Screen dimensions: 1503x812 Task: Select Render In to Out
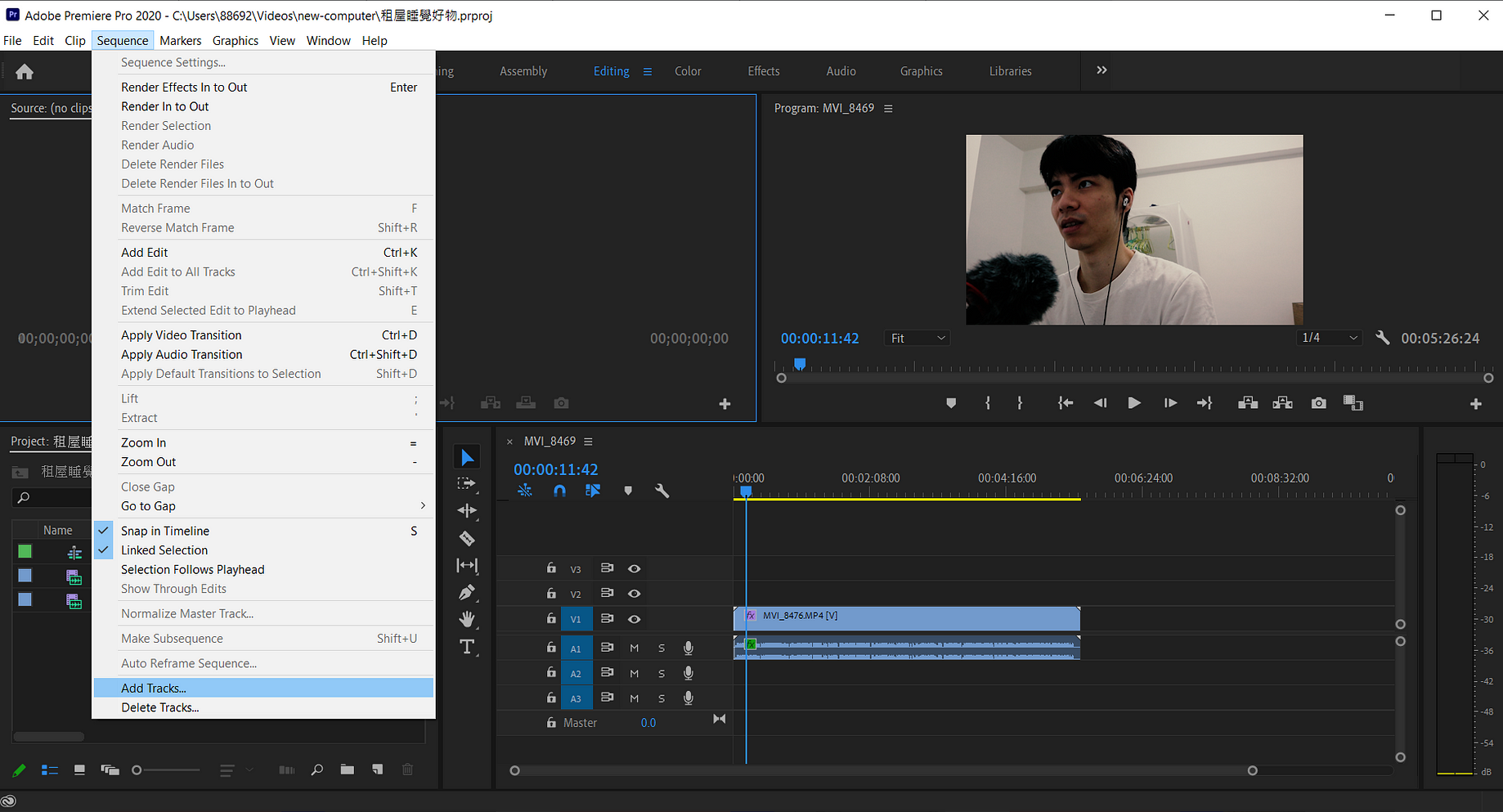click(x=264, y=106)
